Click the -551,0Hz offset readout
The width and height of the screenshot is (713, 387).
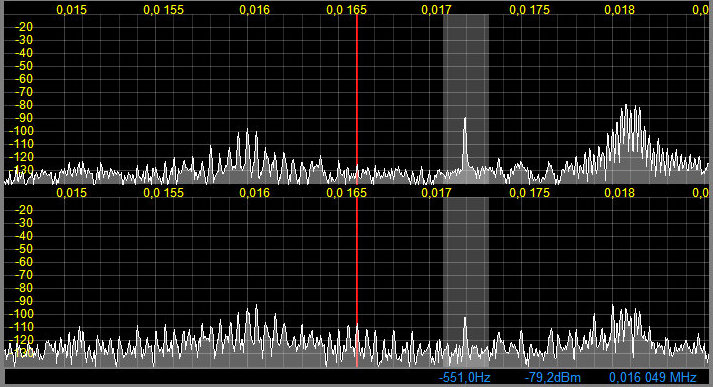465,377
